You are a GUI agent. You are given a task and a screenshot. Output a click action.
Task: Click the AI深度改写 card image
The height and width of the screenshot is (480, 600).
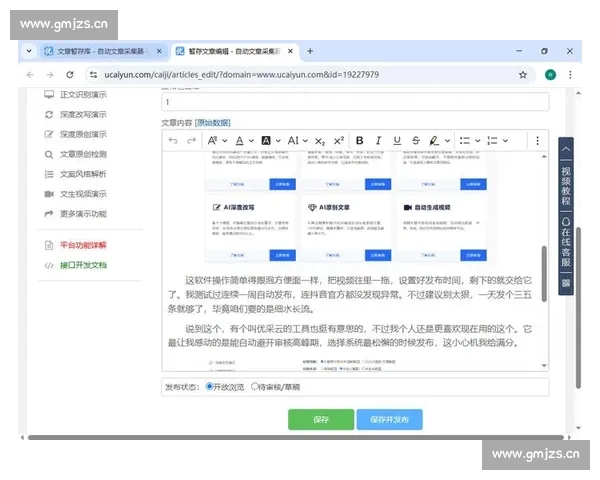coord(251,228)
